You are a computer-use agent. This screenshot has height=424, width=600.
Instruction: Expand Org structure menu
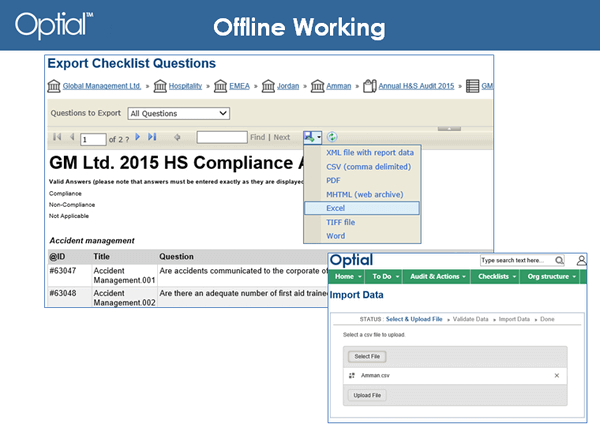click(551, 276)
